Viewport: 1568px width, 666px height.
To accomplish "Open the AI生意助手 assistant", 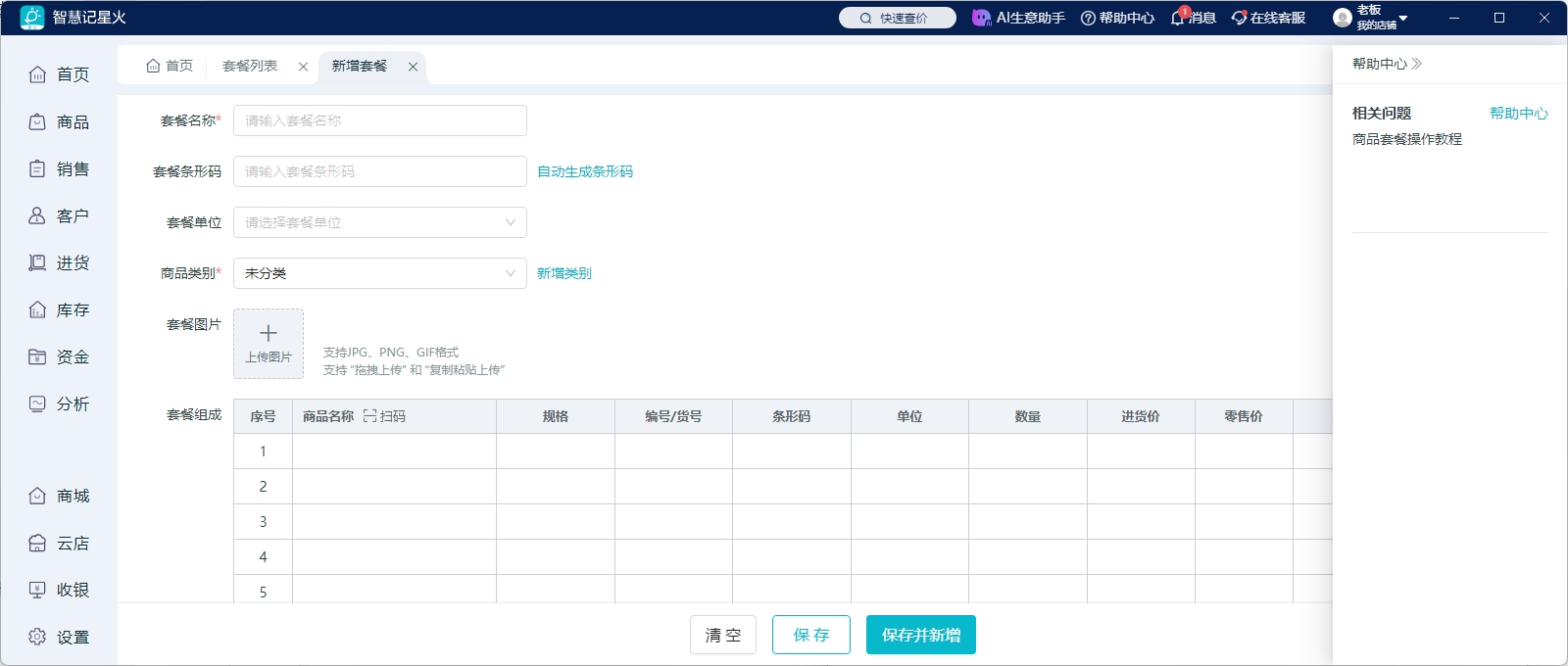I will coord(1018,18).
